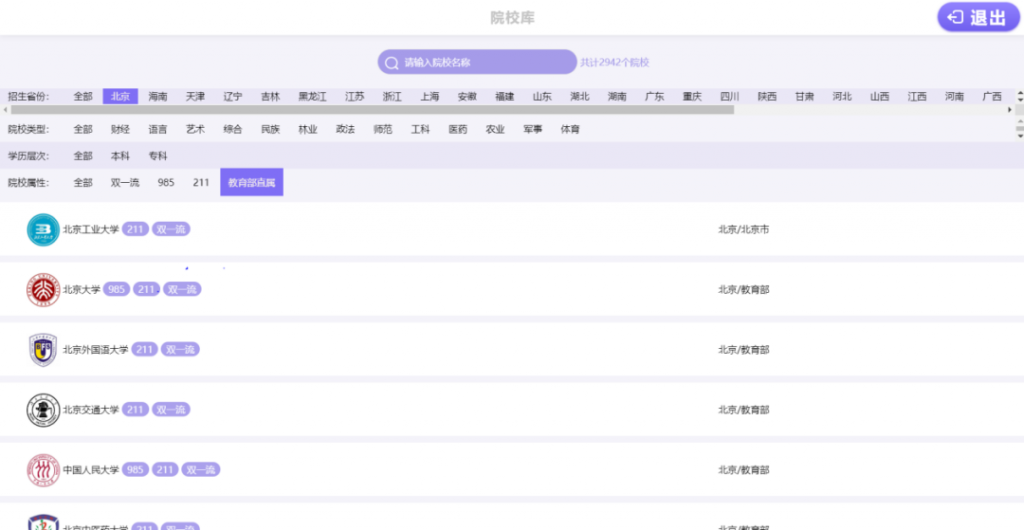Viewport: 1024px width, 530px height.
Task: Select the 上海 province tab
Action: [430, 97]
